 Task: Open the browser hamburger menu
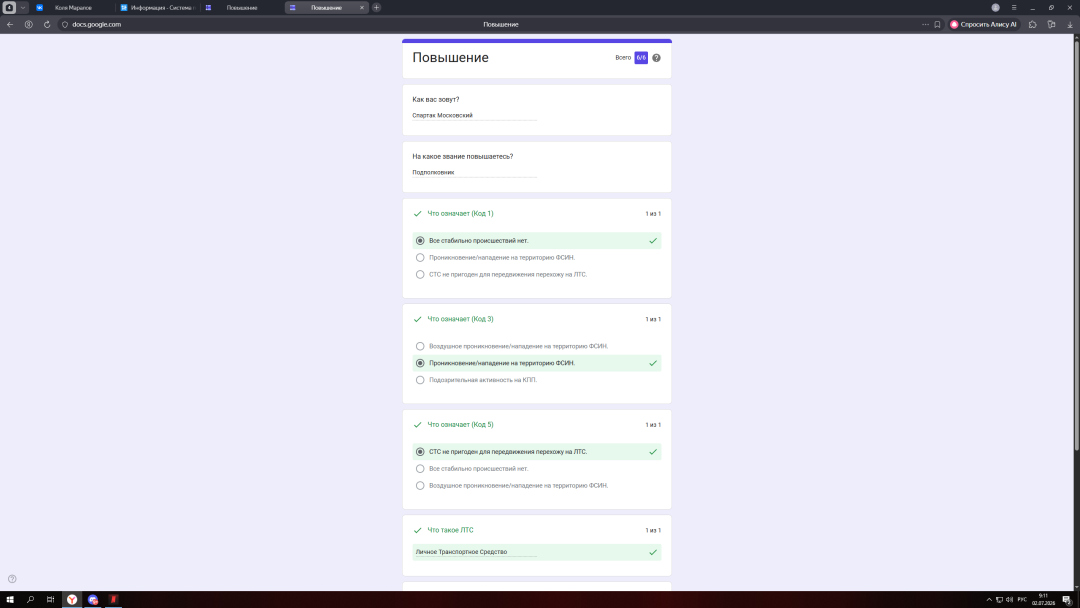tap(1014, 8)
